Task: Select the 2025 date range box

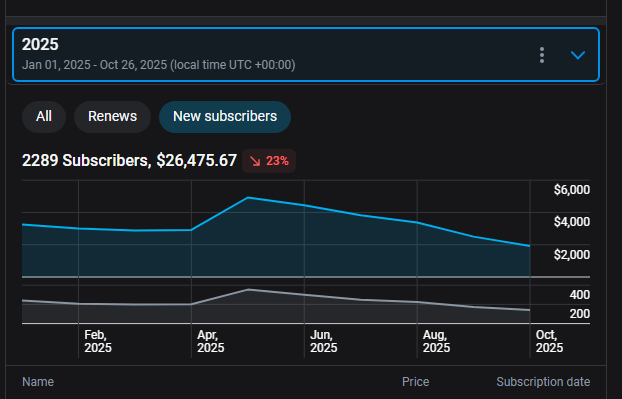Action: point(306,55)
